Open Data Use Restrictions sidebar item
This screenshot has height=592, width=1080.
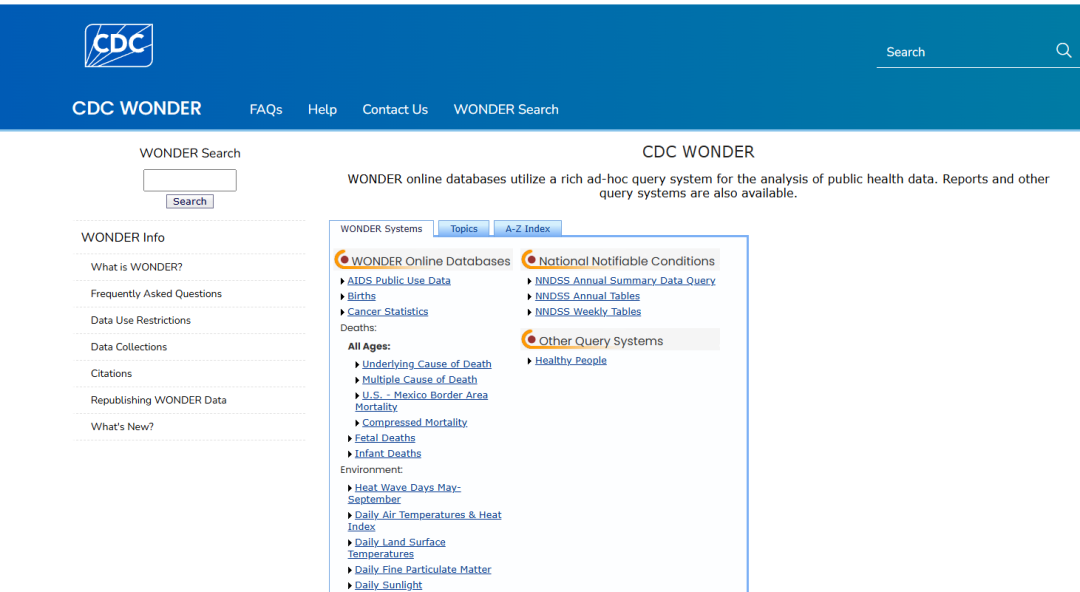point(141,320)
